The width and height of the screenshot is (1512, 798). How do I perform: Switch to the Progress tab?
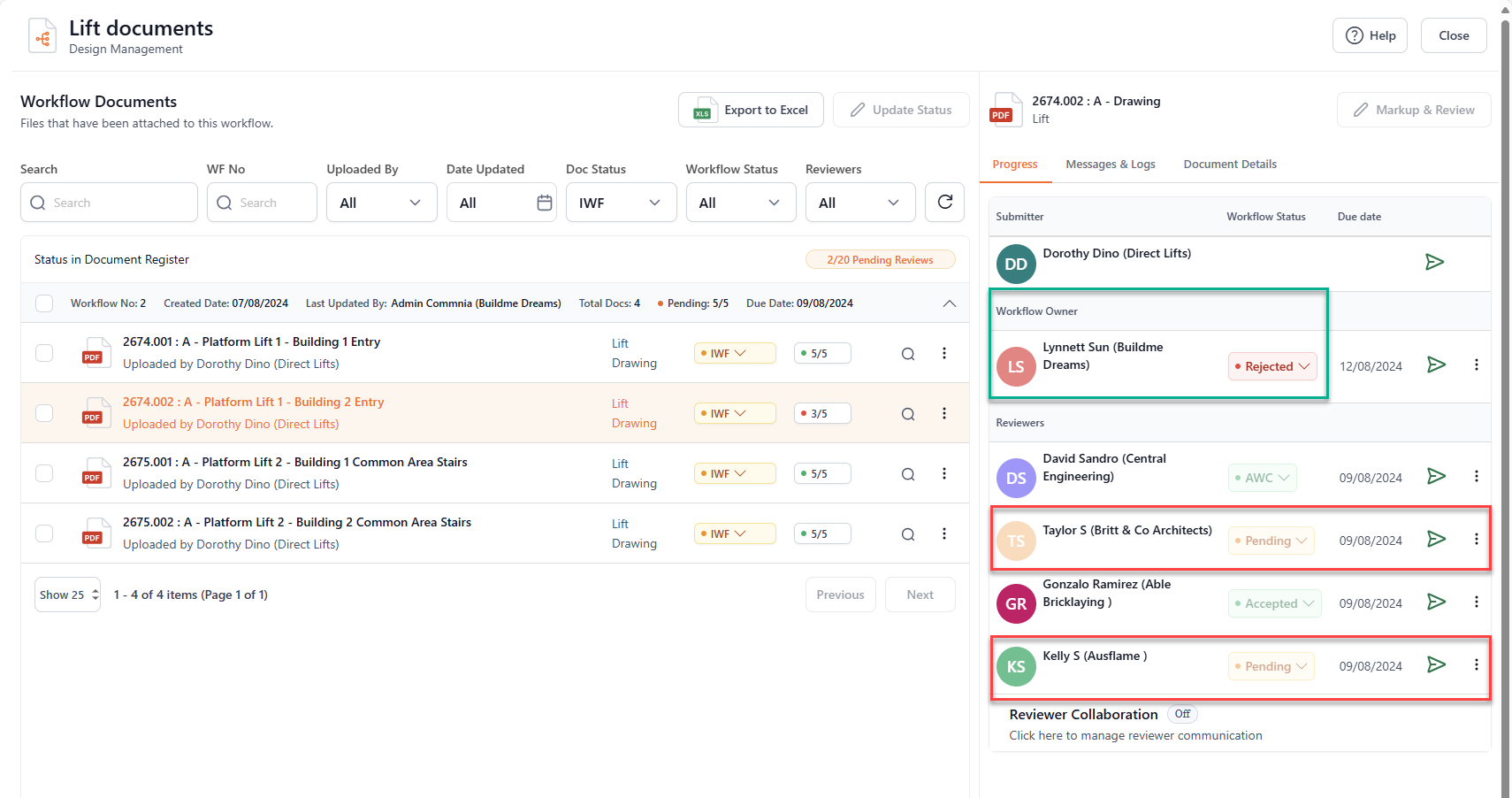point(1014,165)
